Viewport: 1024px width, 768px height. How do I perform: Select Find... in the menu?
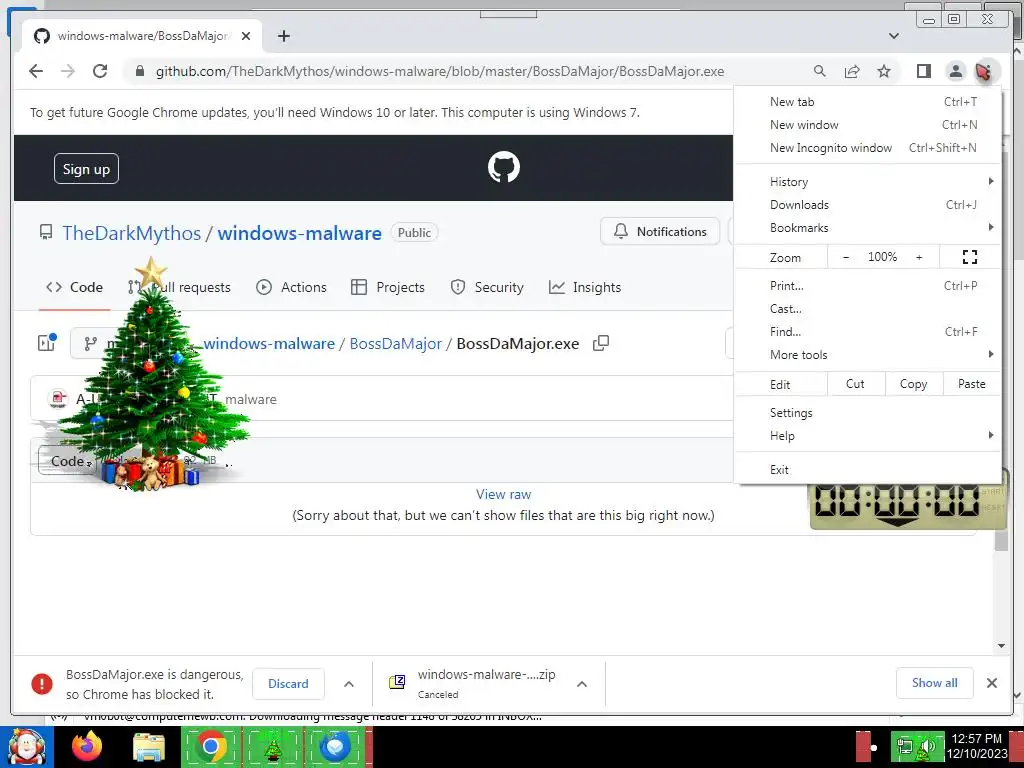click(x=867, y=331)
